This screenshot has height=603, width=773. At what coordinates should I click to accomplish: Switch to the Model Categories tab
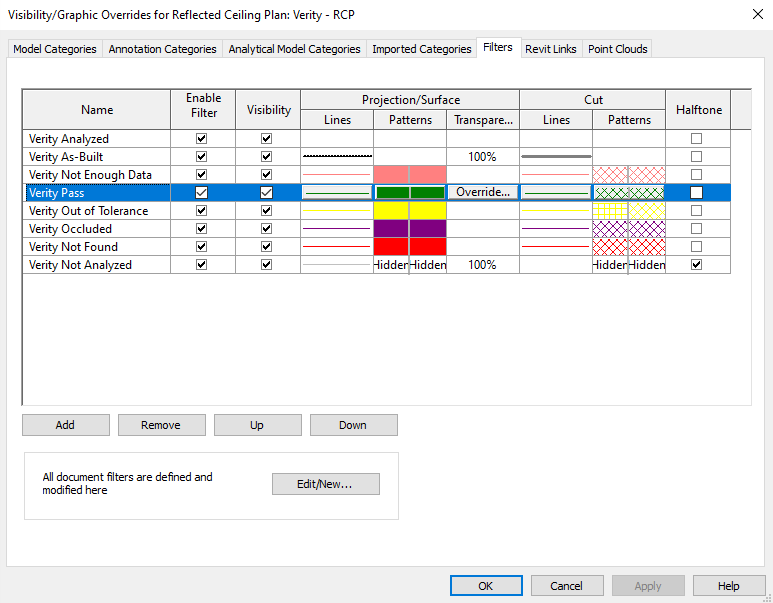point(55,49)
